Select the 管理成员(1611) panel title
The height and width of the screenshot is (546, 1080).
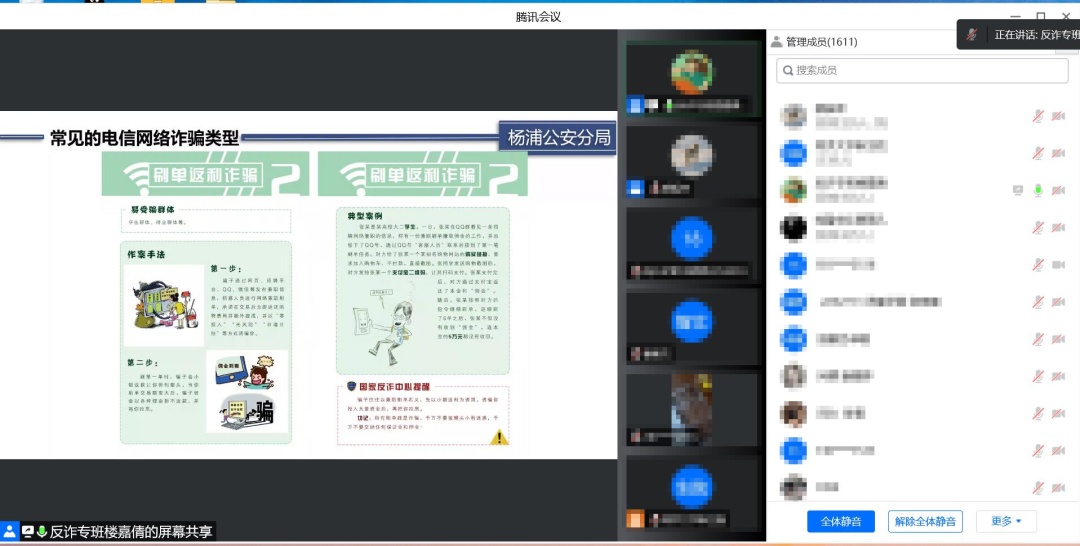tap(821, 42)
